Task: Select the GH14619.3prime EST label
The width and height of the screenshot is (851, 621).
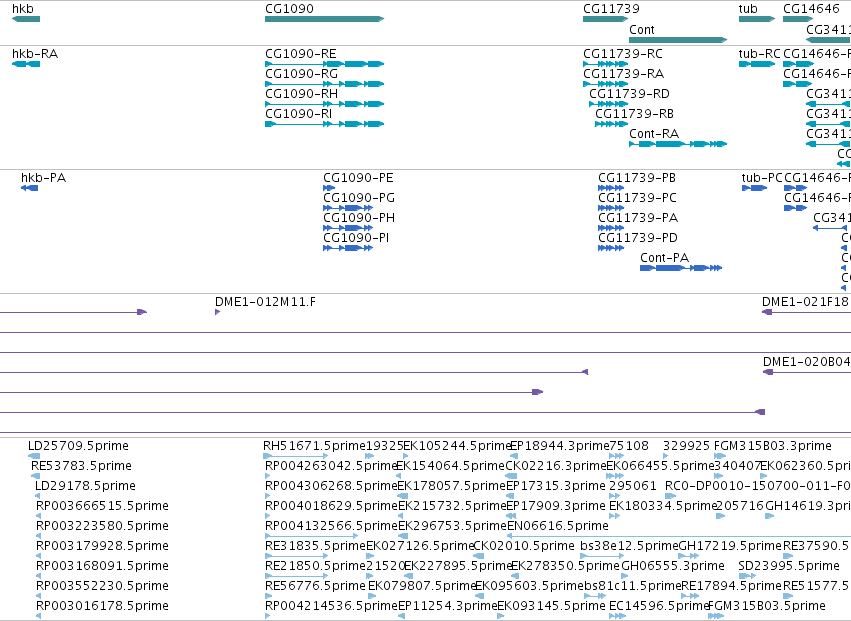Action: [x=808, y=506]
